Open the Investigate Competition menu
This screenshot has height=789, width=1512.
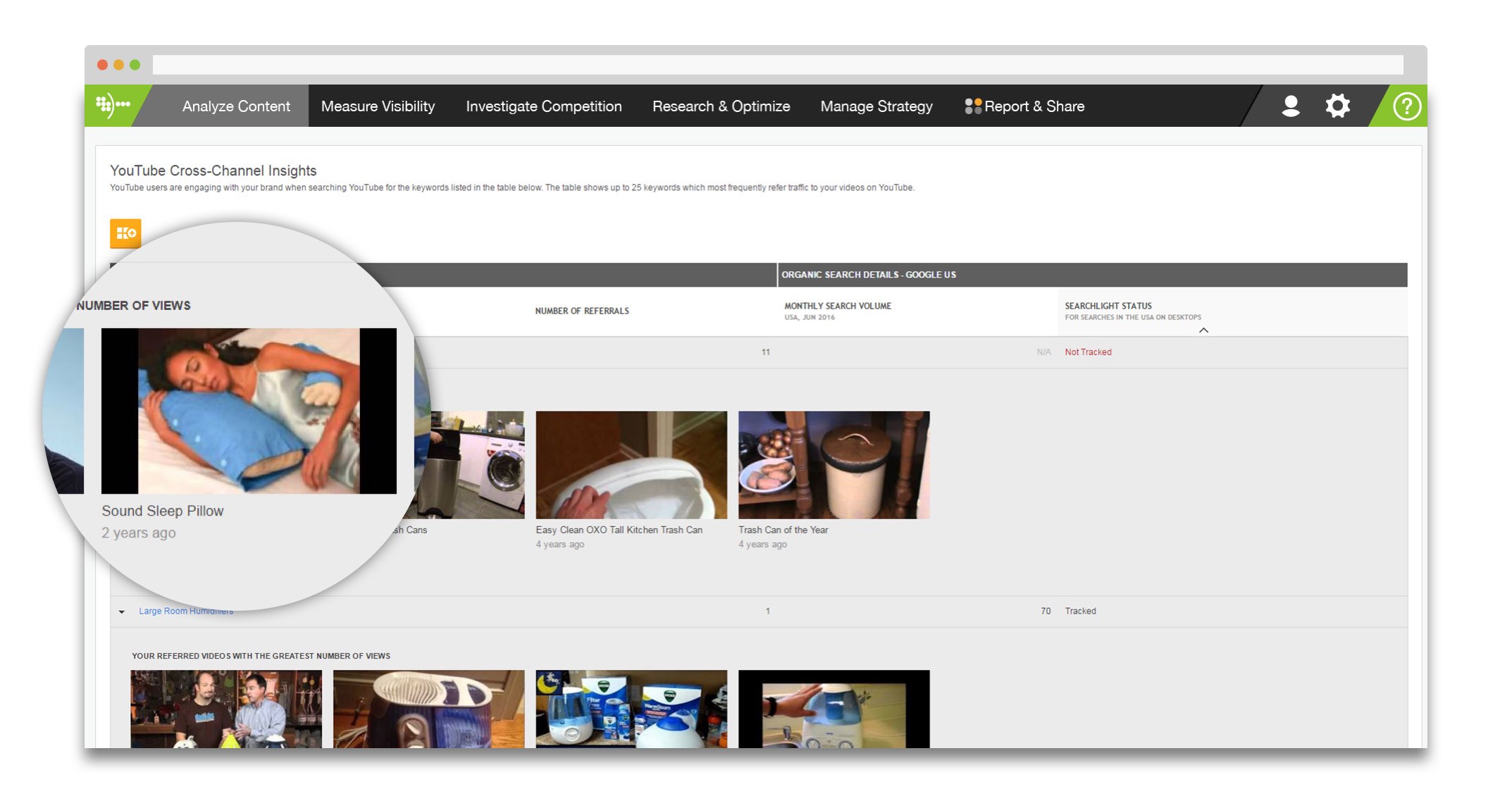point(543,106)
